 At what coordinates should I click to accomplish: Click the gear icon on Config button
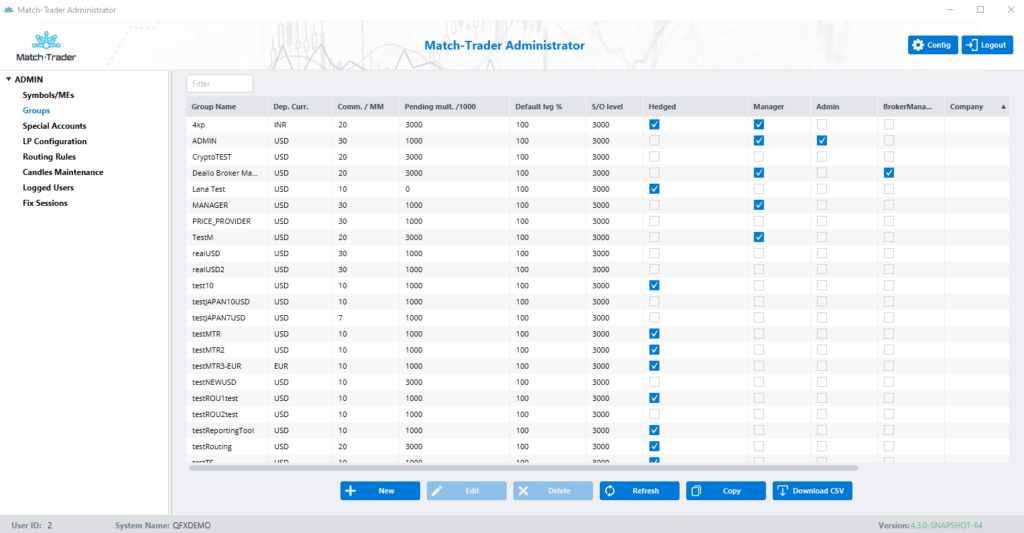(918, 45)
